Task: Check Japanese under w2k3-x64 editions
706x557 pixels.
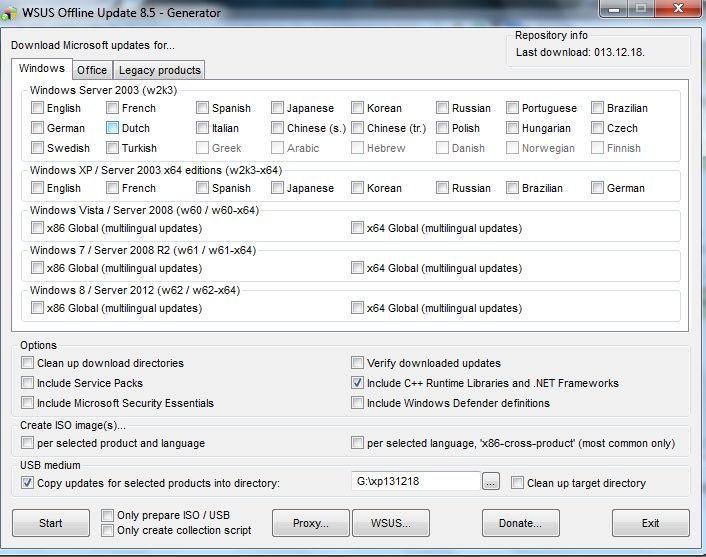Action: coord(277,188)
